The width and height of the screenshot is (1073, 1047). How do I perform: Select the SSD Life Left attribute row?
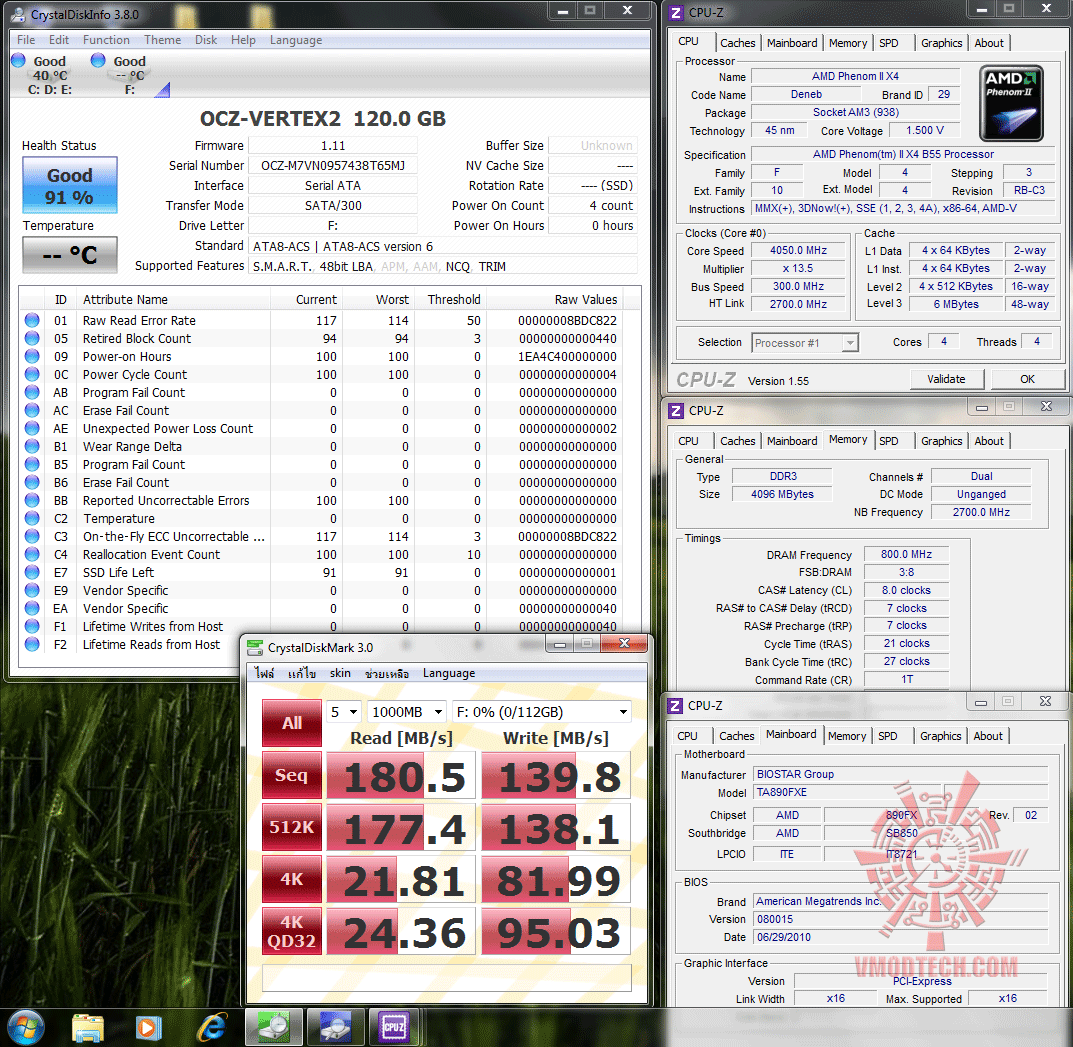(118, 573)
